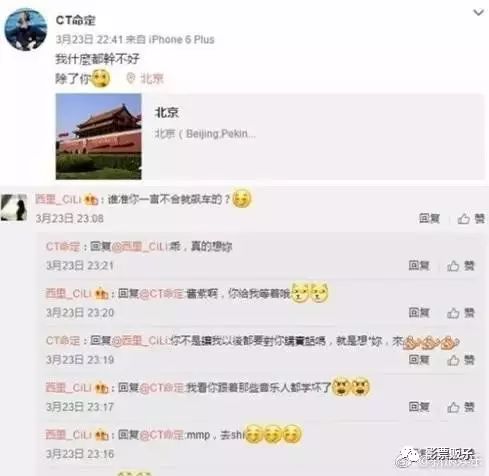Like the 23:19 reply thumbs-up

pyautogui.click(x=461, y=360)
